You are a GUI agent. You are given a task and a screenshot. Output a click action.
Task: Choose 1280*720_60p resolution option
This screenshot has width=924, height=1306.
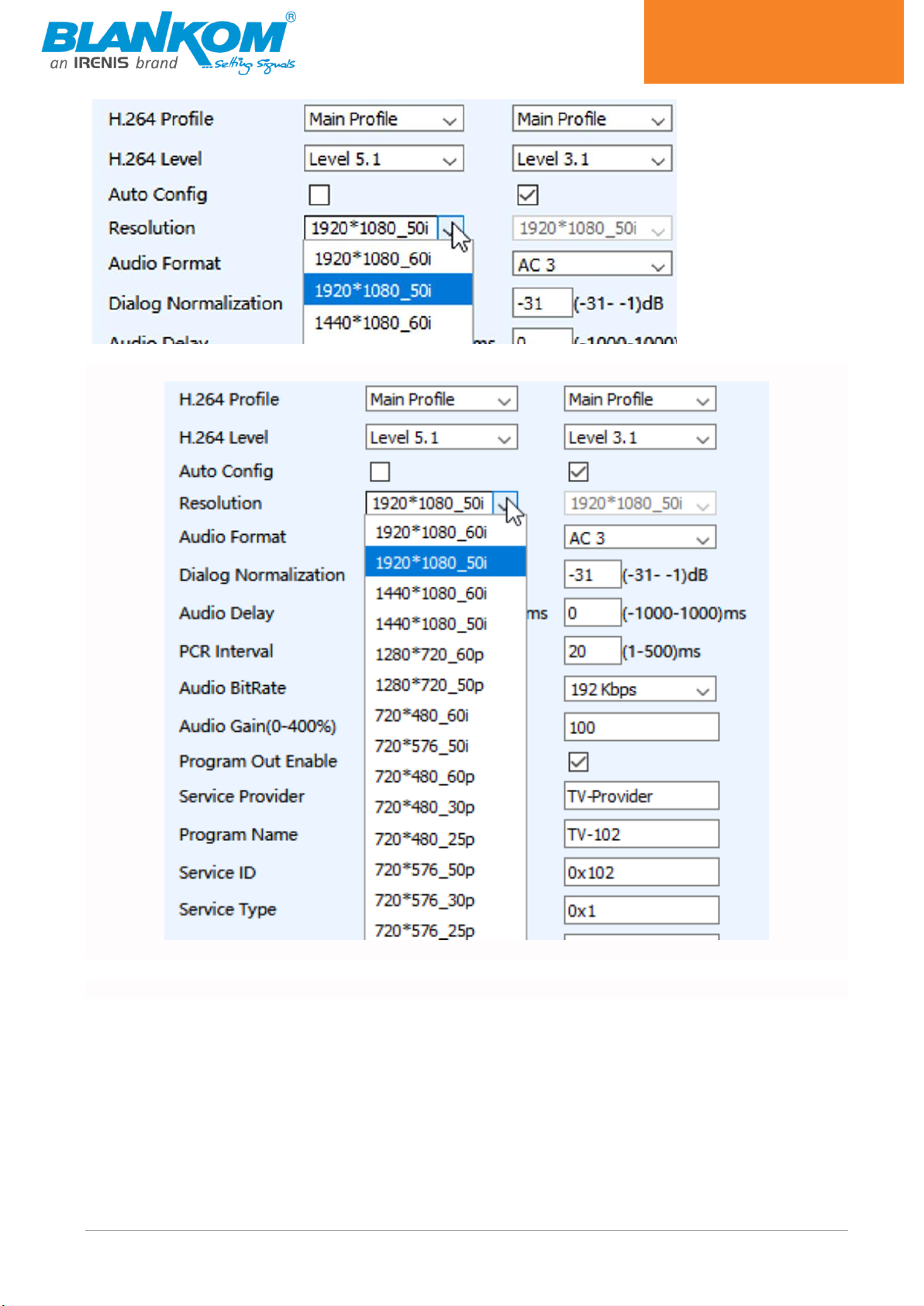(x=446, y=655)
